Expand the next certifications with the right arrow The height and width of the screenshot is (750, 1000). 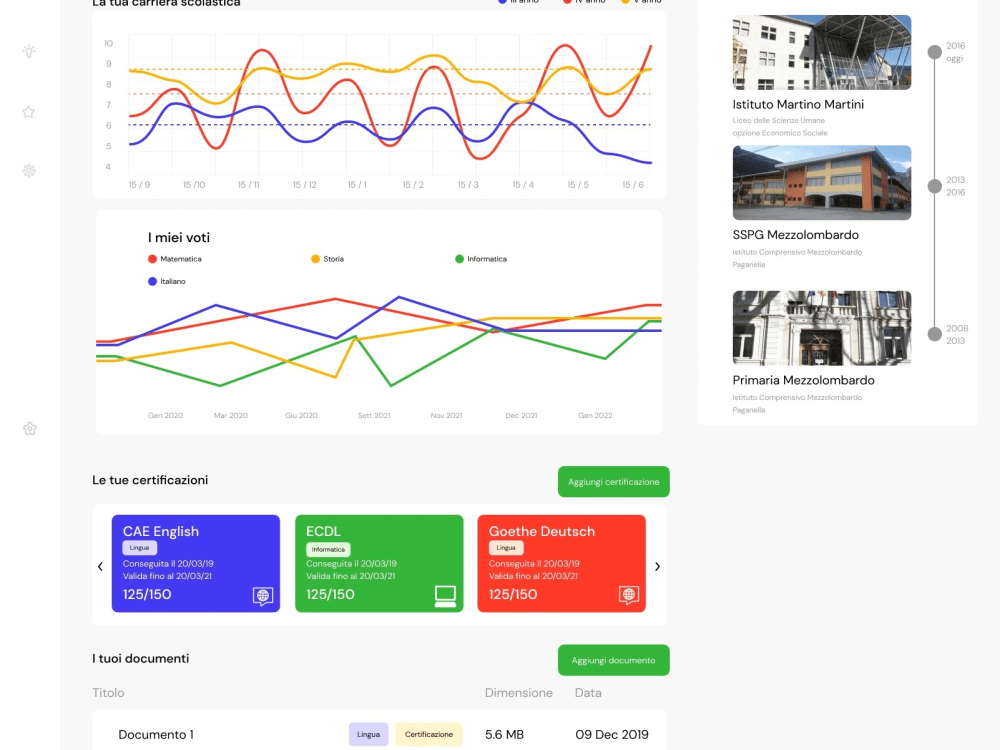point(658,566)
